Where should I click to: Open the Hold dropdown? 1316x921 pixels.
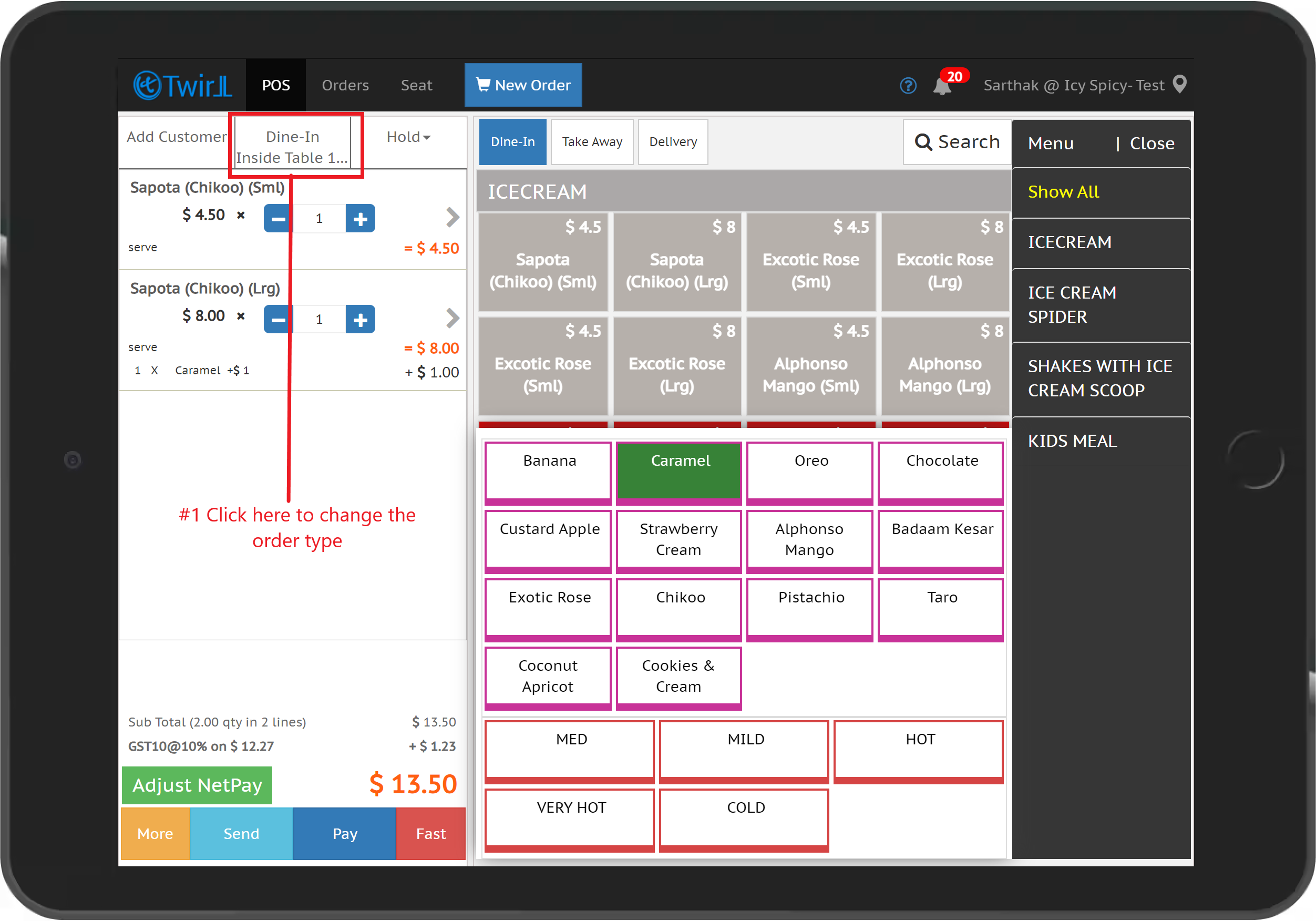[408, 137]
